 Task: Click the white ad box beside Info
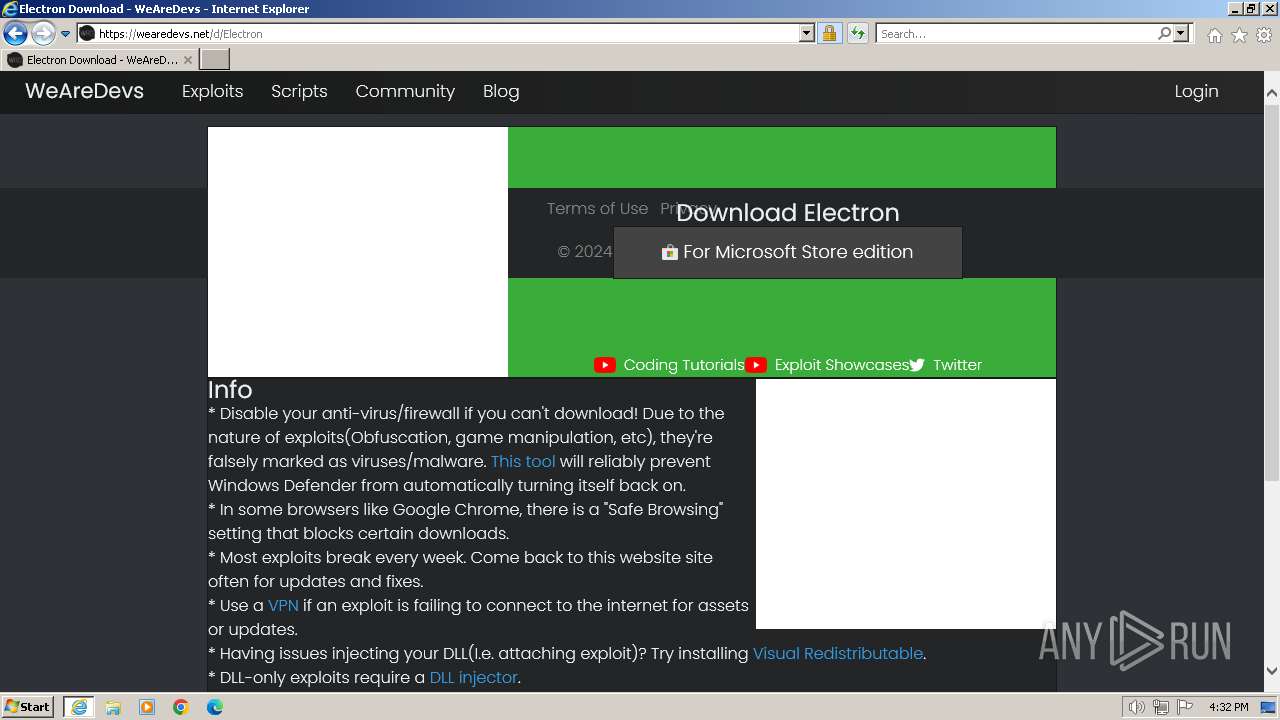(x=906, y=504)
